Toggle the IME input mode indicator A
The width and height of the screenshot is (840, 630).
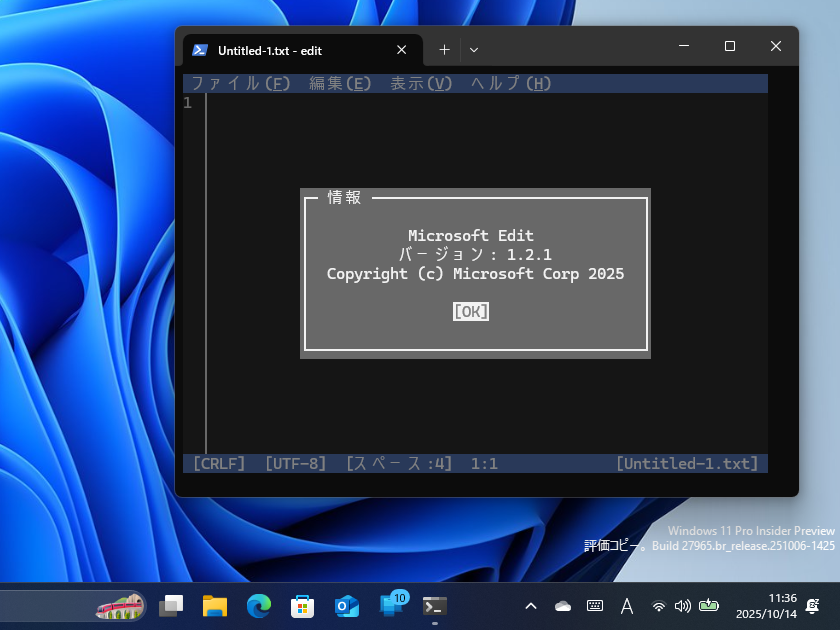627,605
